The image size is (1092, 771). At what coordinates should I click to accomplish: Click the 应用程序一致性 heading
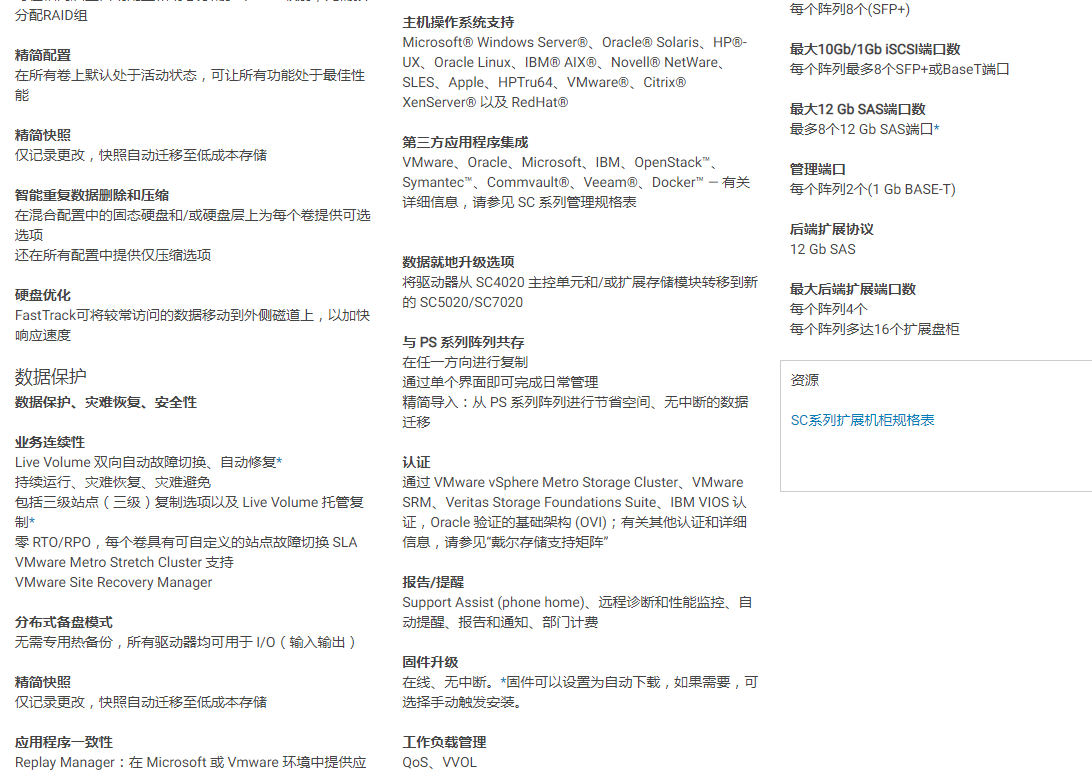point(63,742)
